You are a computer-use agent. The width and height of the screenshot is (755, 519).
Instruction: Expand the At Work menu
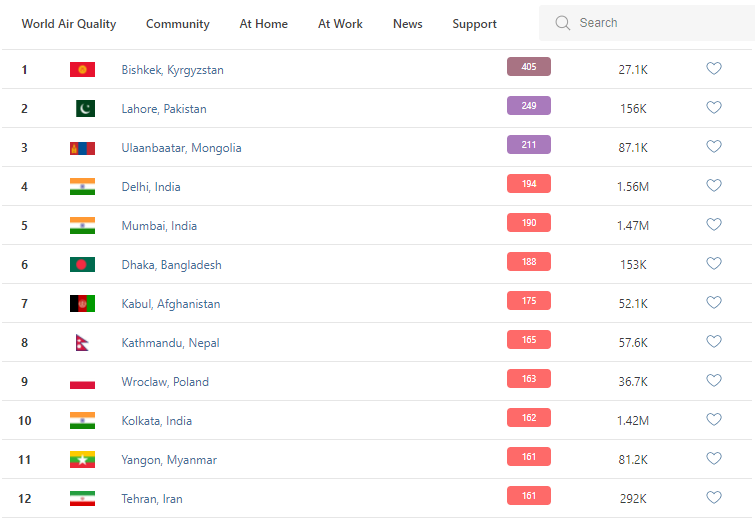341,24
